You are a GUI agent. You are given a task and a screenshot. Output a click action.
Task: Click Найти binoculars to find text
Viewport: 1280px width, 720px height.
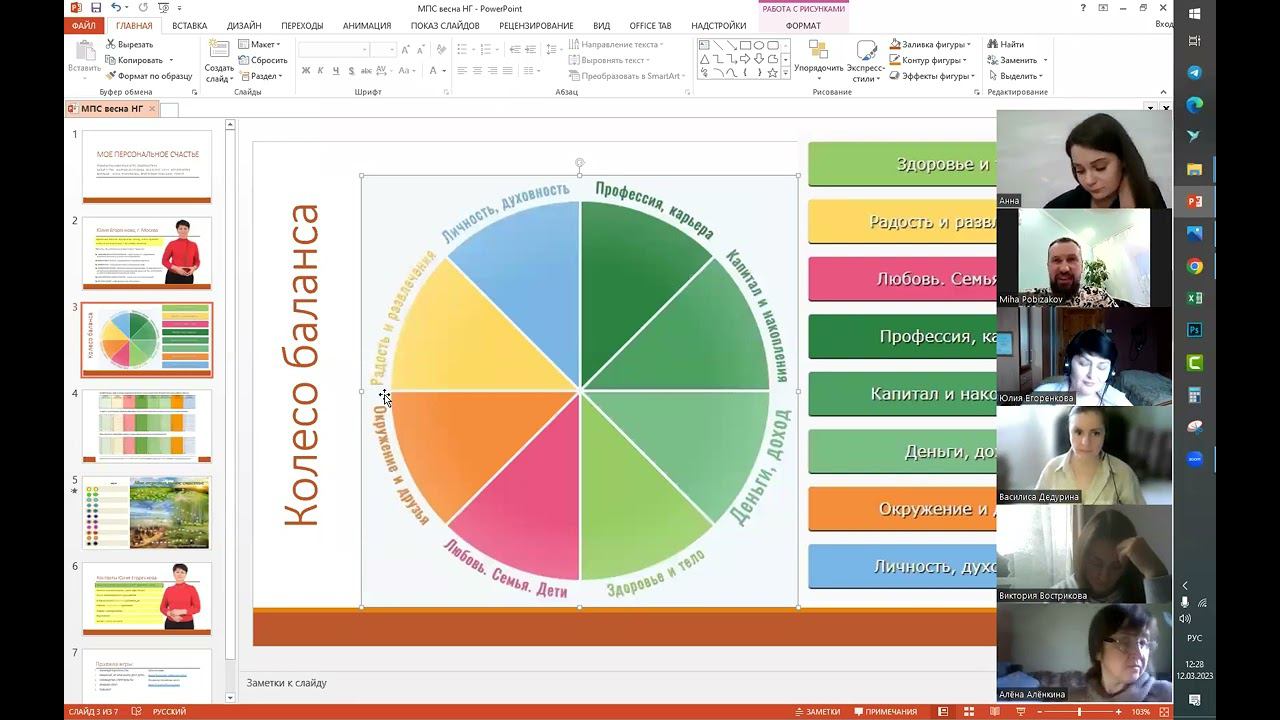1005,44
